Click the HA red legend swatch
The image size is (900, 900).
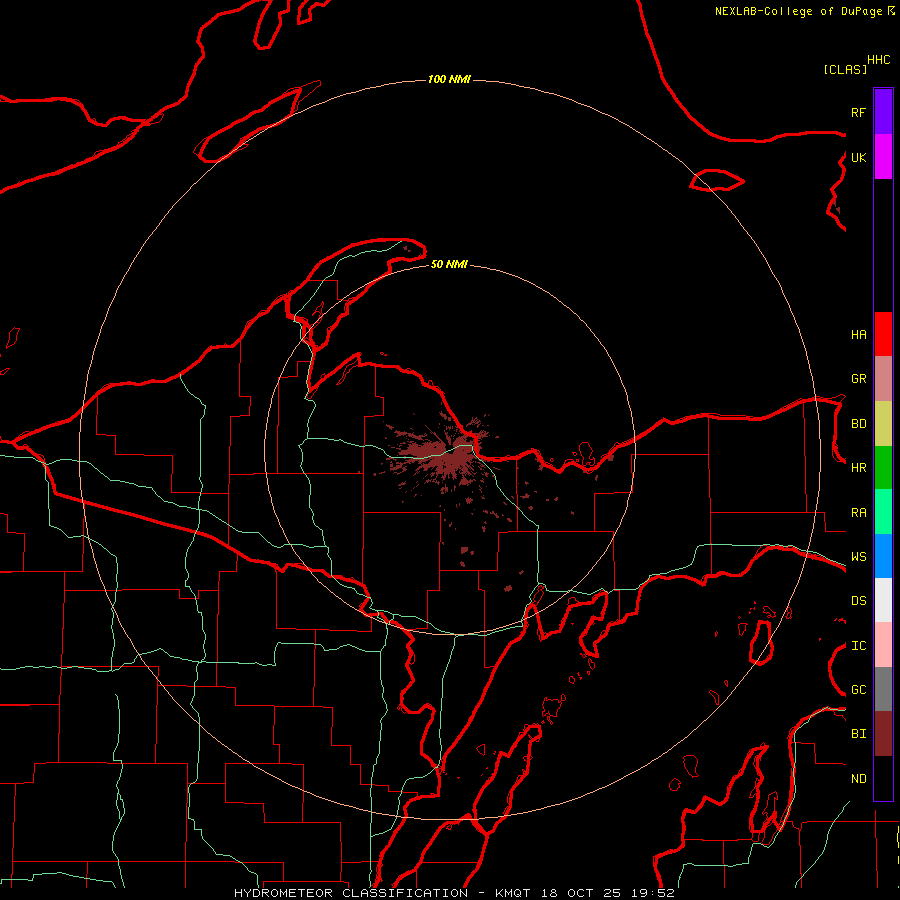tap(883, 334)
